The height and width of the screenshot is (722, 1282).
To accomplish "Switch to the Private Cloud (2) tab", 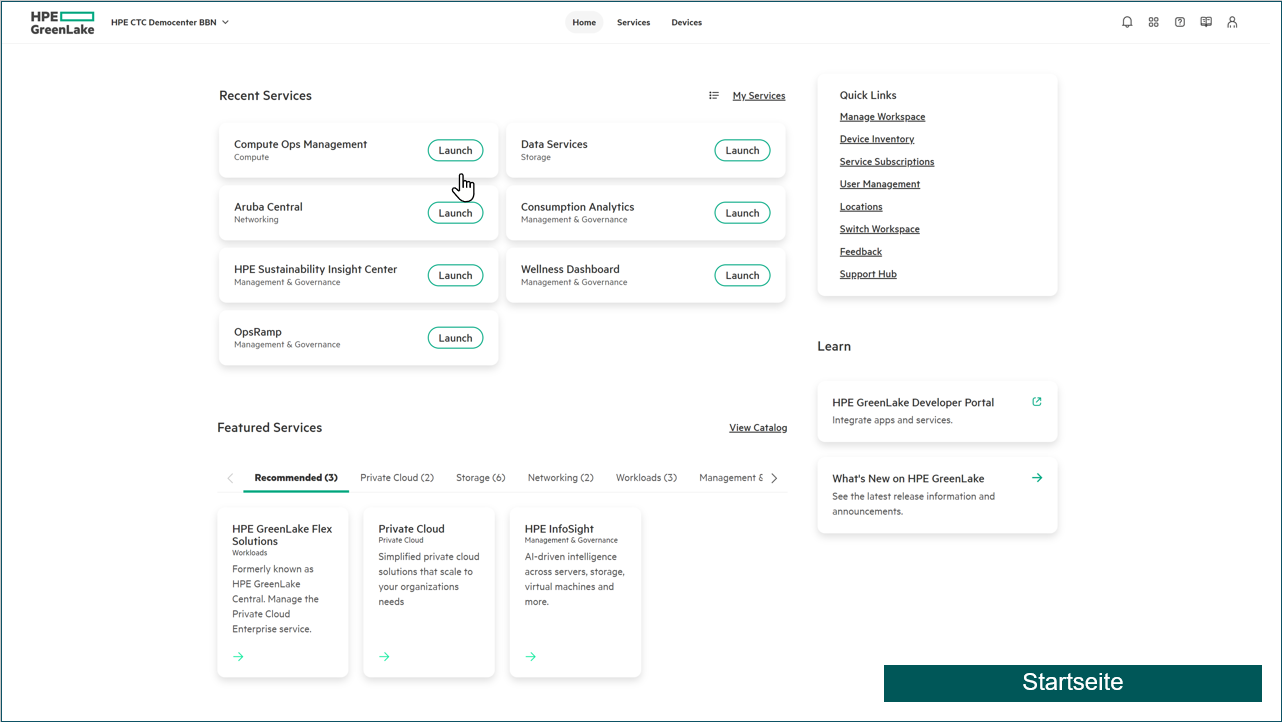I will (x=397, y=478).
